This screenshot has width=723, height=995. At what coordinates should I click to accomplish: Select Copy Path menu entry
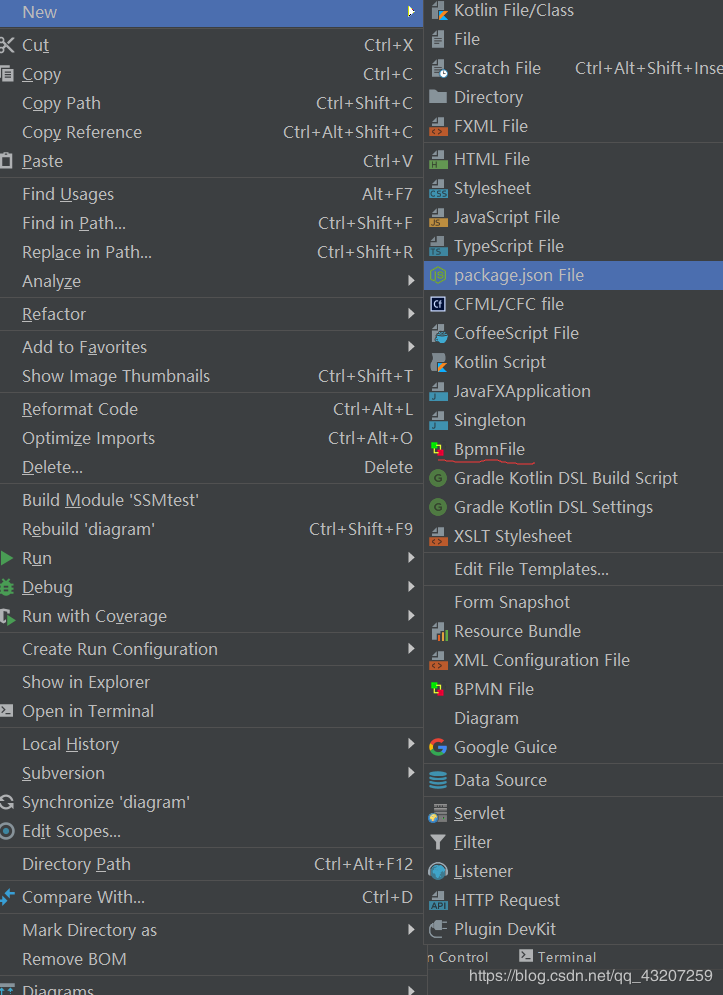61,103
